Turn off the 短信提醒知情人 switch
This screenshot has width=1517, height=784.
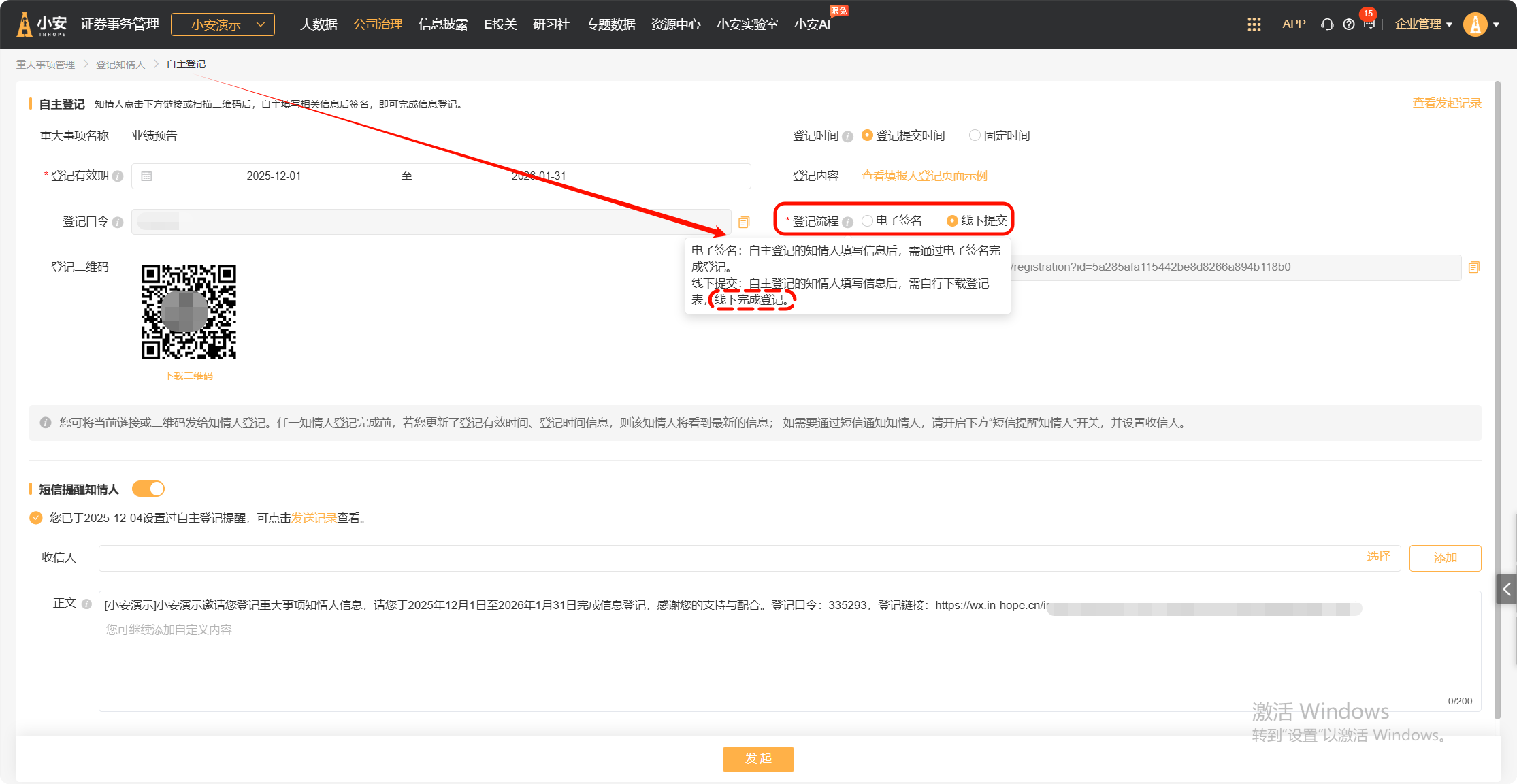tap(148, 489)
